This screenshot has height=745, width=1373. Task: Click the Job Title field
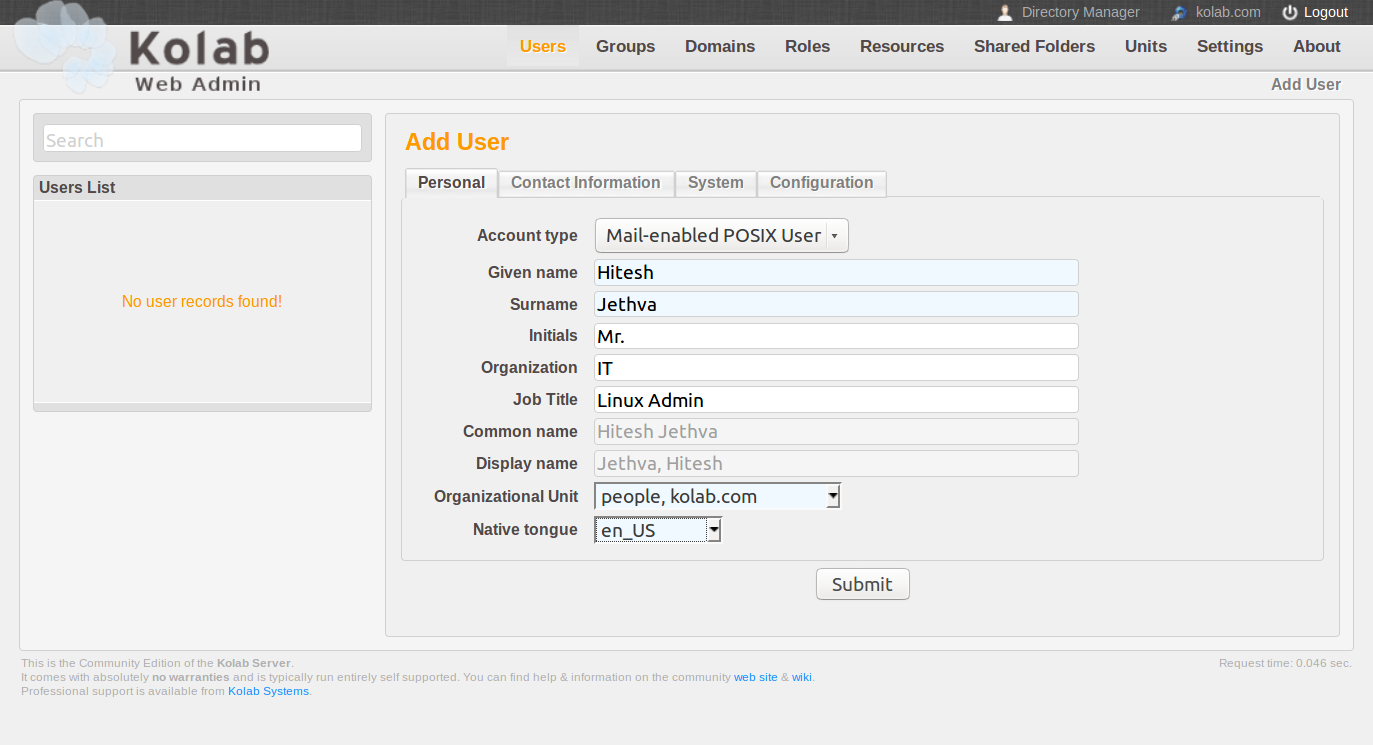pos(836,400)
